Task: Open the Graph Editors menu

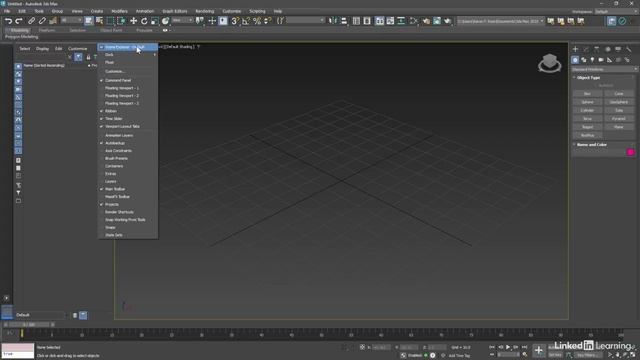Action: (175, 11)
